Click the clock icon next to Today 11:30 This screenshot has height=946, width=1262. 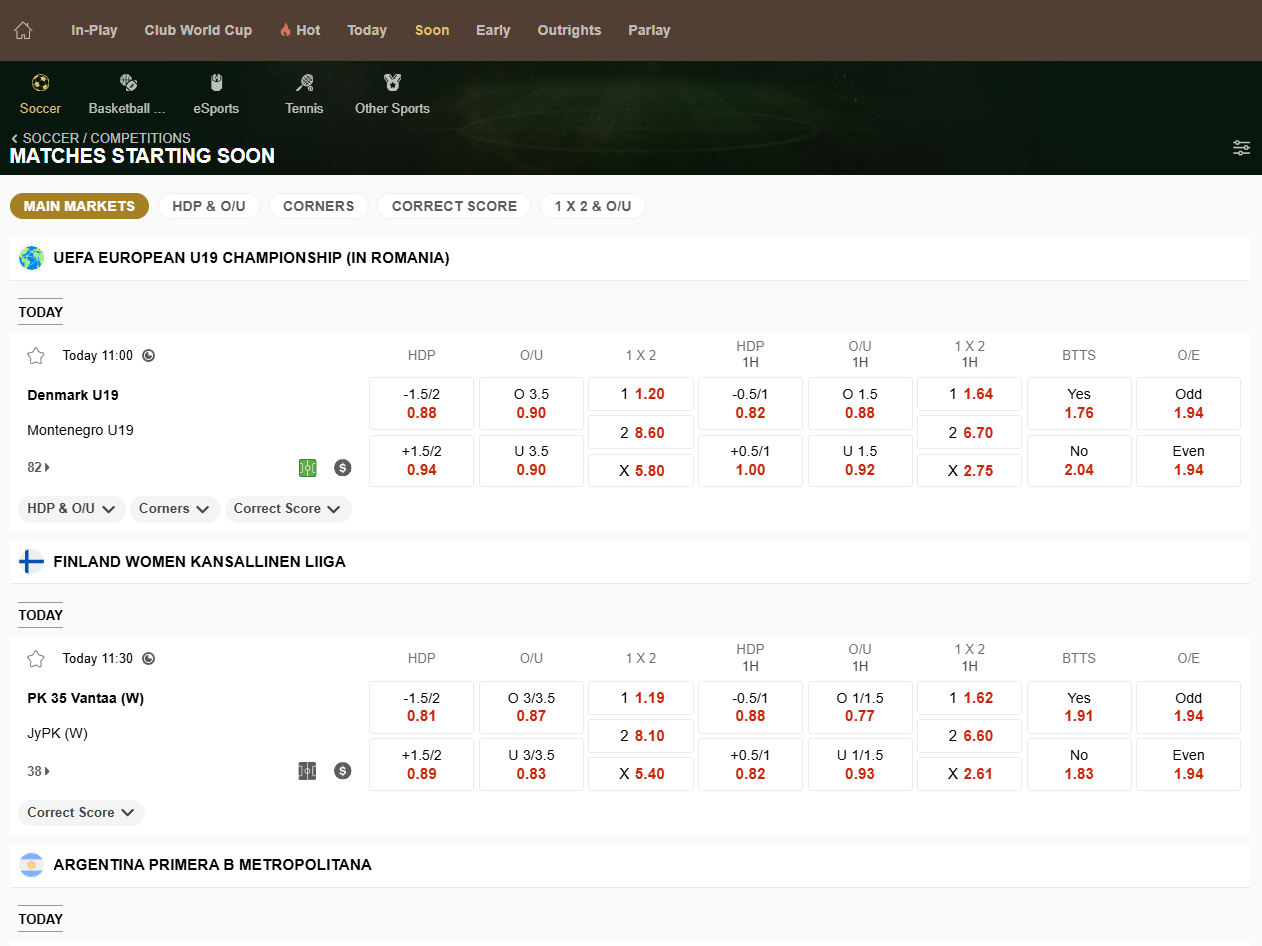click(149, 659)
